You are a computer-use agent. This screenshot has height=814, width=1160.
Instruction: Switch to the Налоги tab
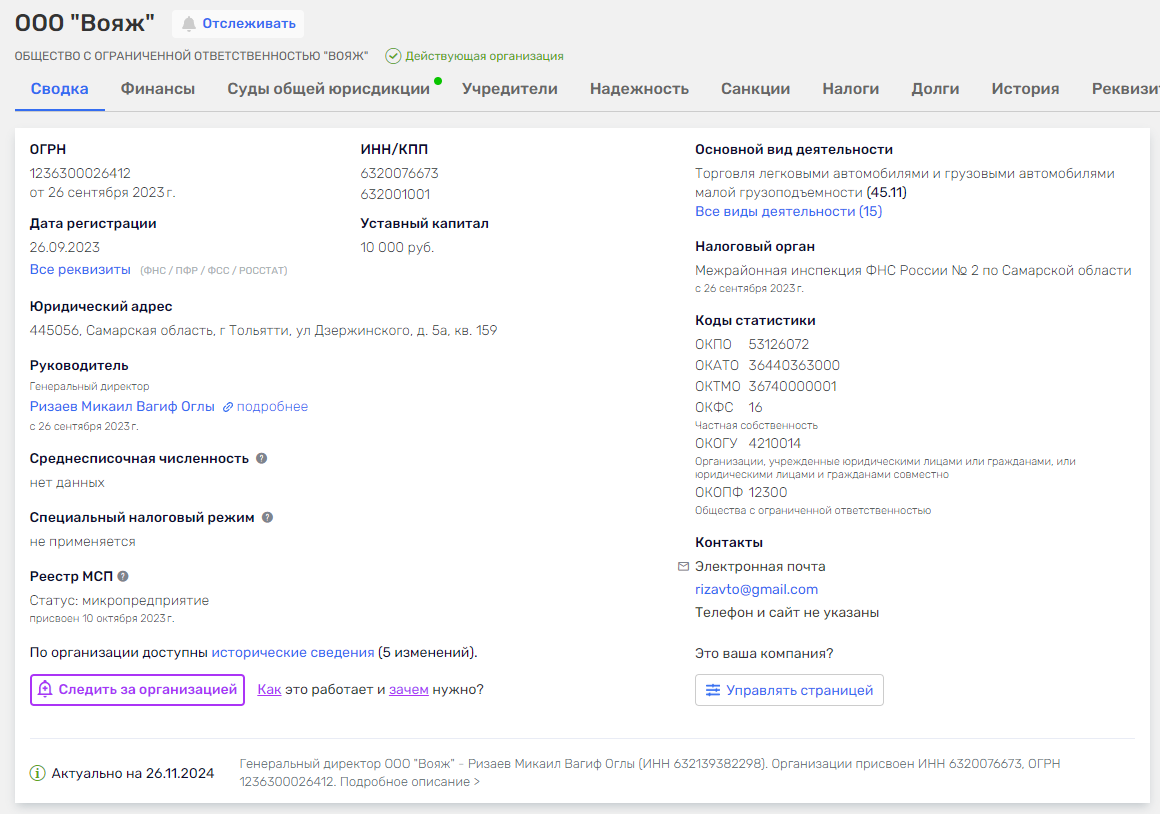tap(851, 89)
